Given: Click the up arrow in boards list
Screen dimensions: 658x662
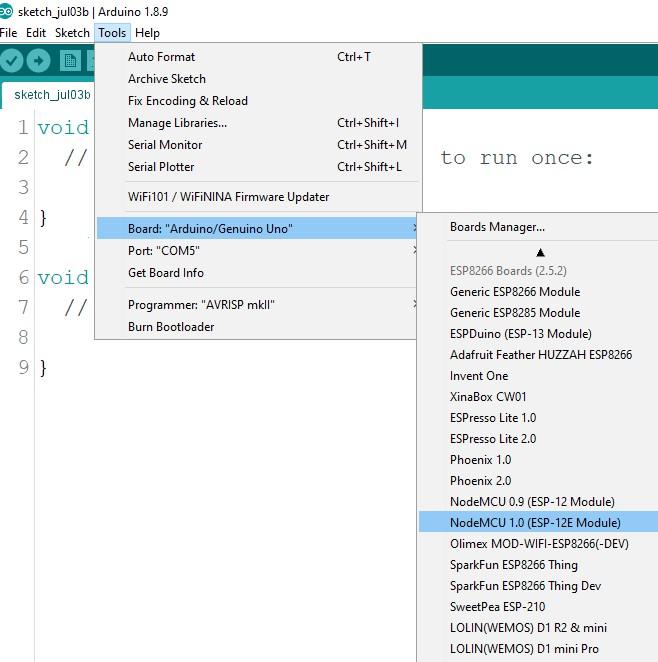Looking at the screenshot, I should pyautogui.click(x=540, y=253).
